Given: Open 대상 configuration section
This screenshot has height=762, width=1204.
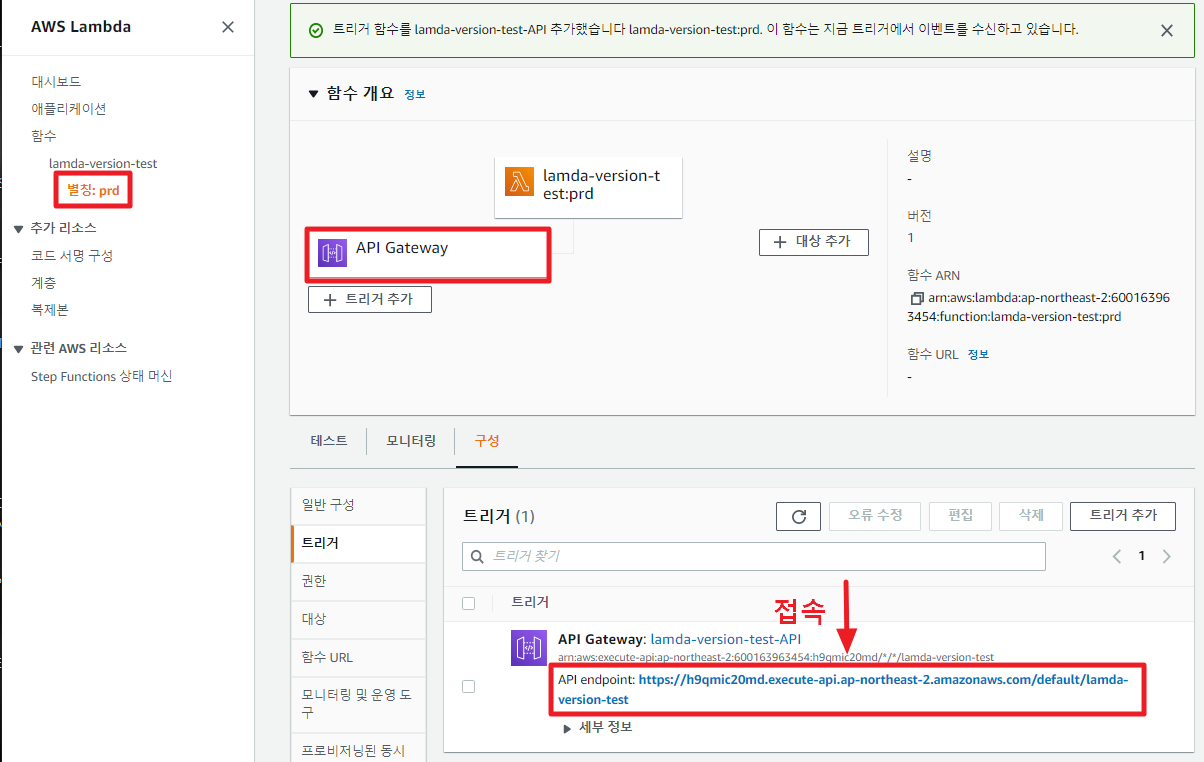Looking at the screenshot, I should 358,619.
